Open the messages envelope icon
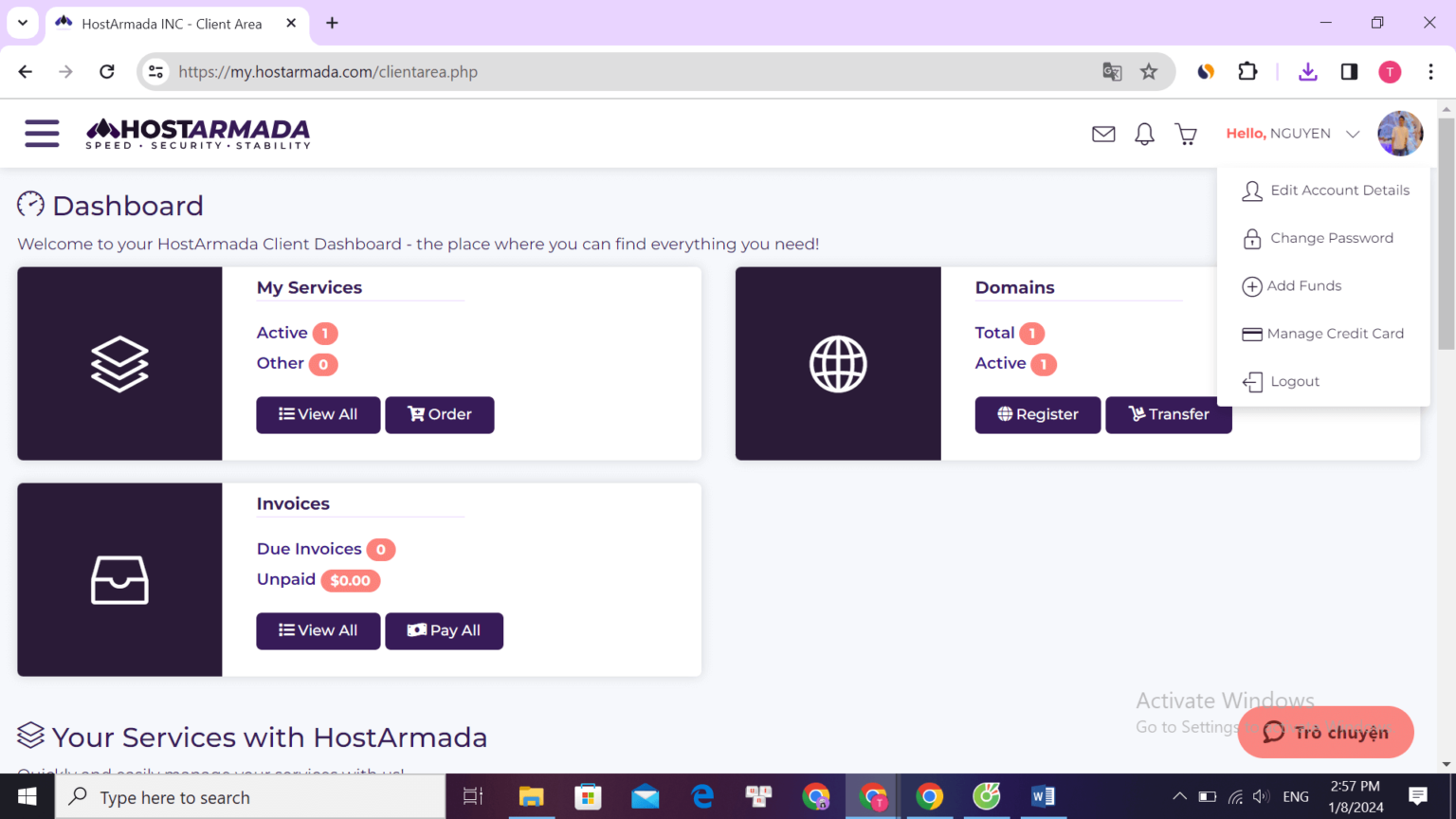The image size is (1456, 819). click(x=1102, y=134)
